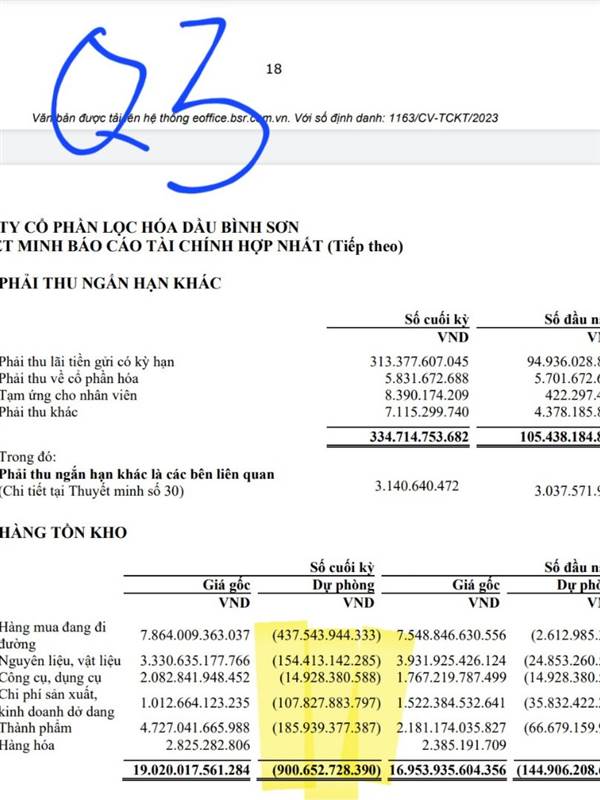Click the value 8.390.174.209

coord(427,395)
